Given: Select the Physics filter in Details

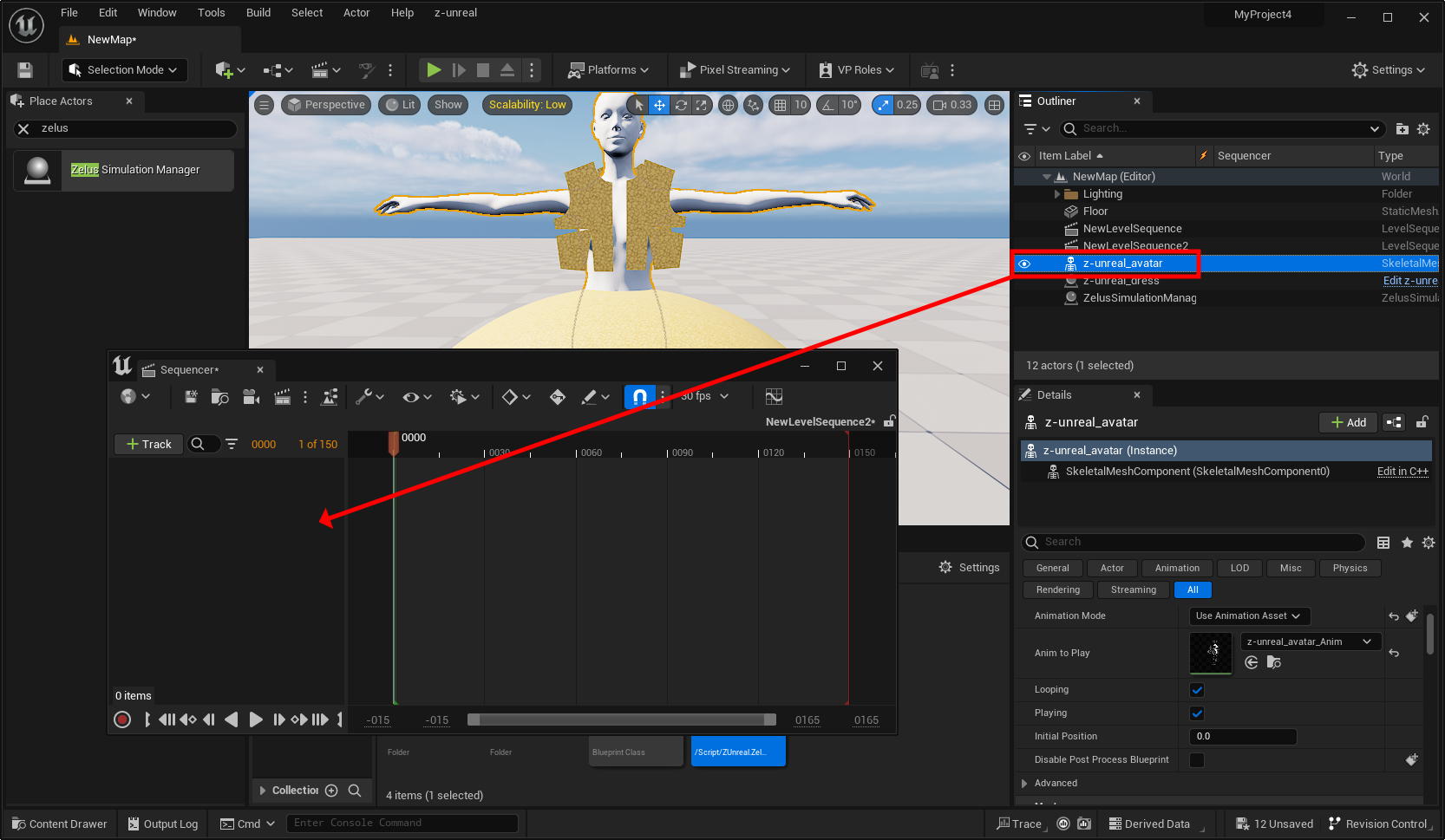Looking at the screenshot, I should point(1350,569).
